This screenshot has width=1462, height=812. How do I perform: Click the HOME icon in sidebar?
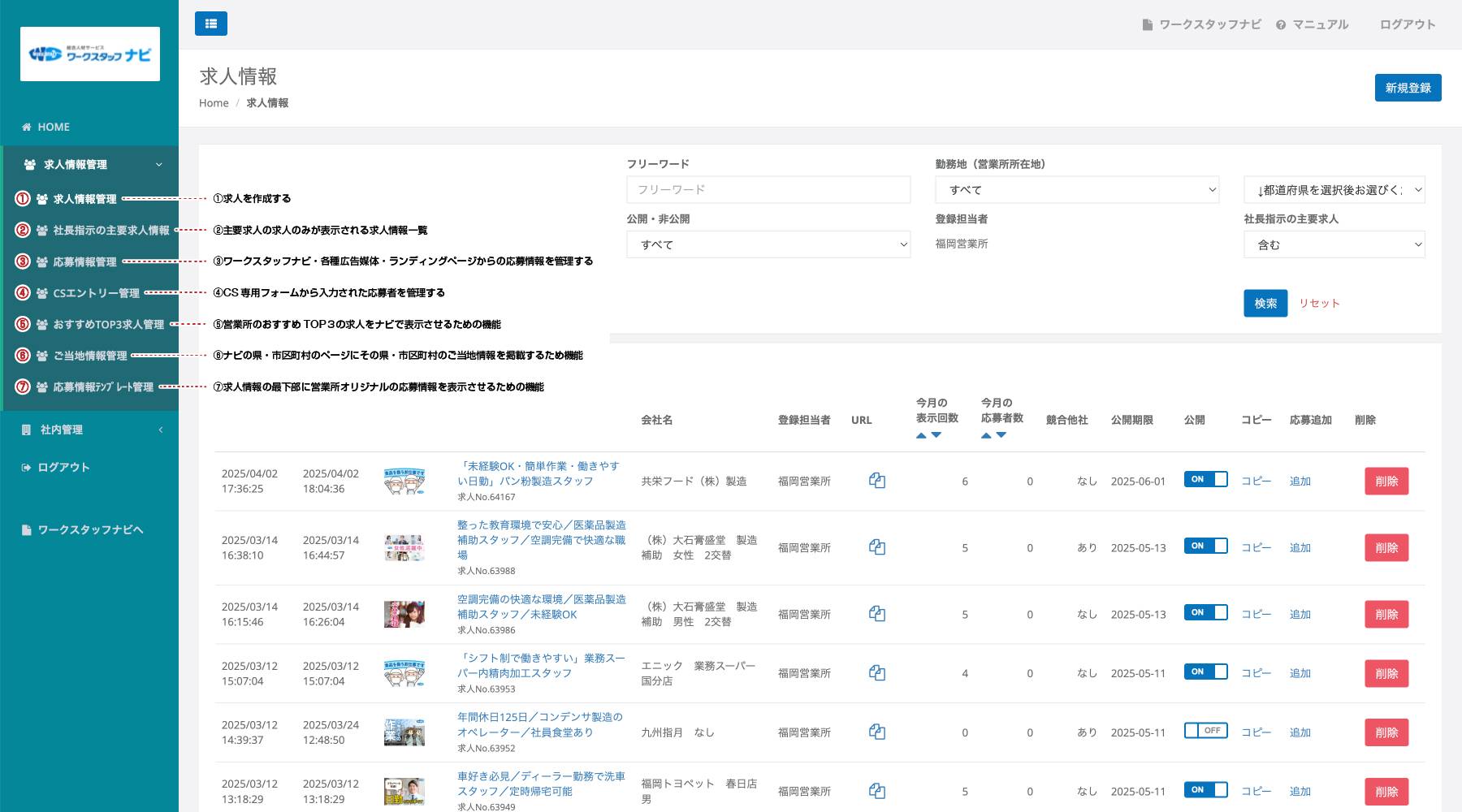[27, 127]
